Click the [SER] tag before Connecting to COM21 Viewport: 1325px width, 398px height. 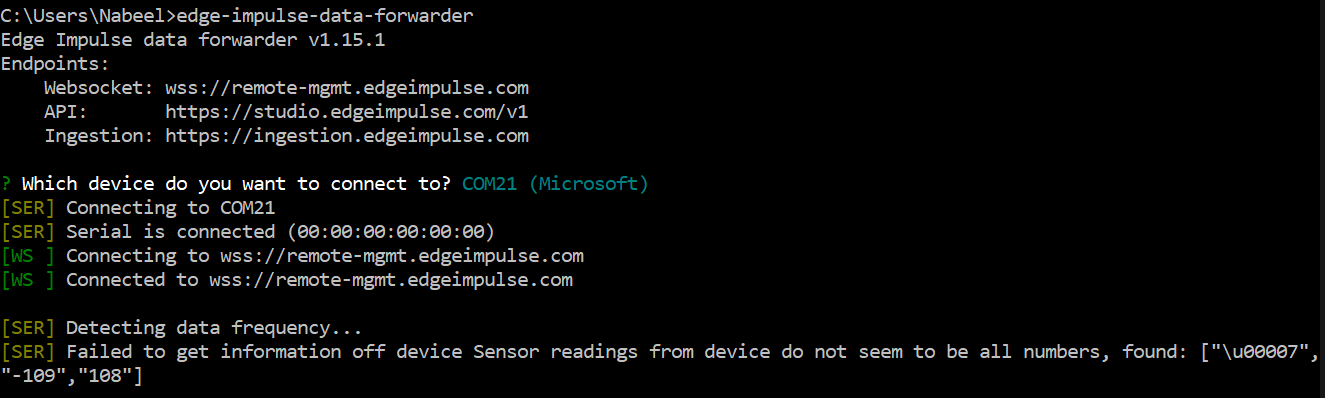point(28,208)
